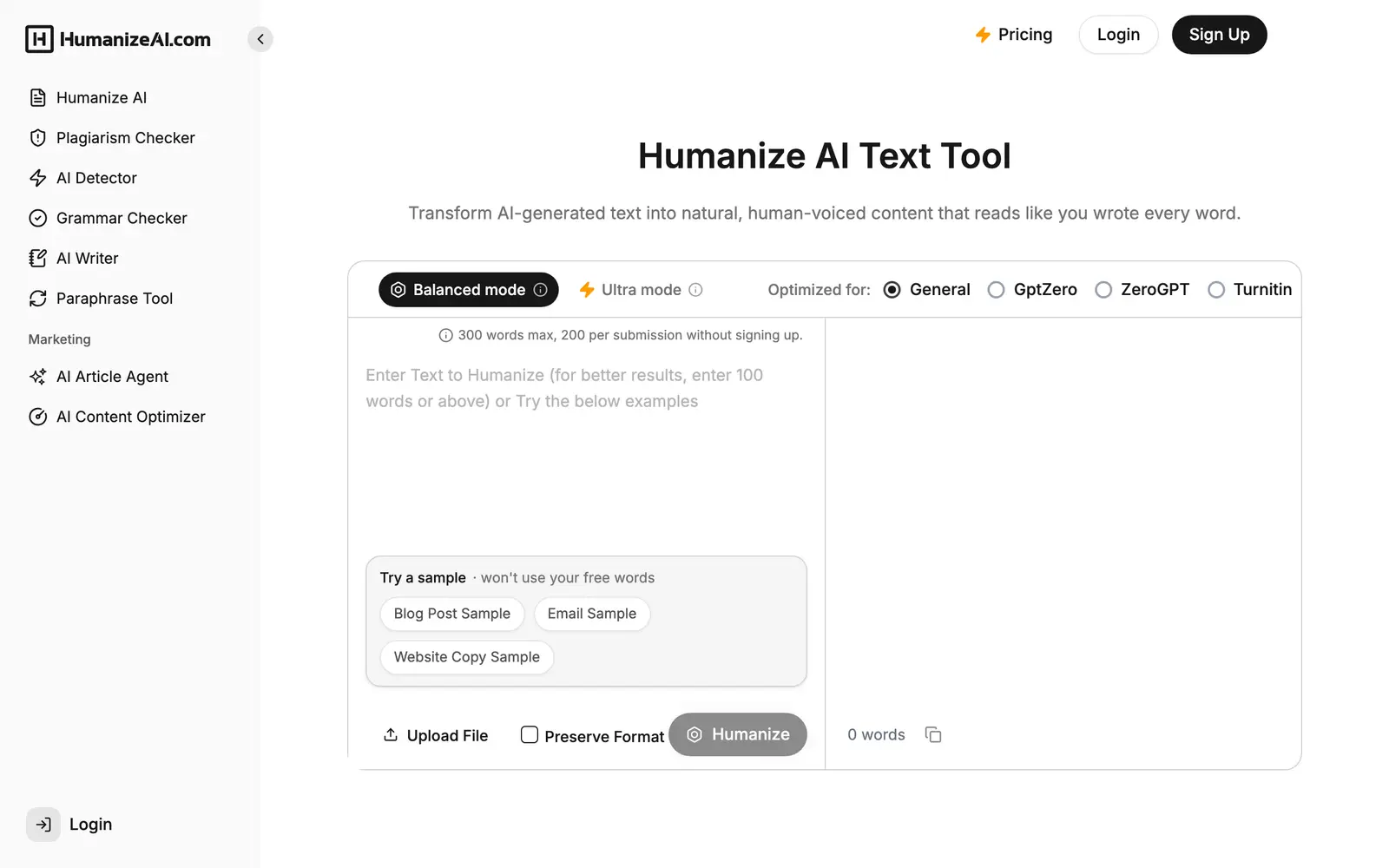Click the sidebar Login arrow icon
Screen dimensions: 1389x868
point(43,825)
